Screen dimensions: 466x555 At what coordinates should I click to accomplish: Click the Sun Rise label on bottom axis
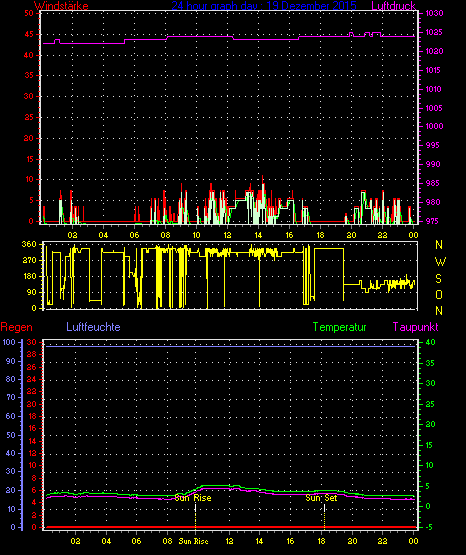(x=193, y=541)
